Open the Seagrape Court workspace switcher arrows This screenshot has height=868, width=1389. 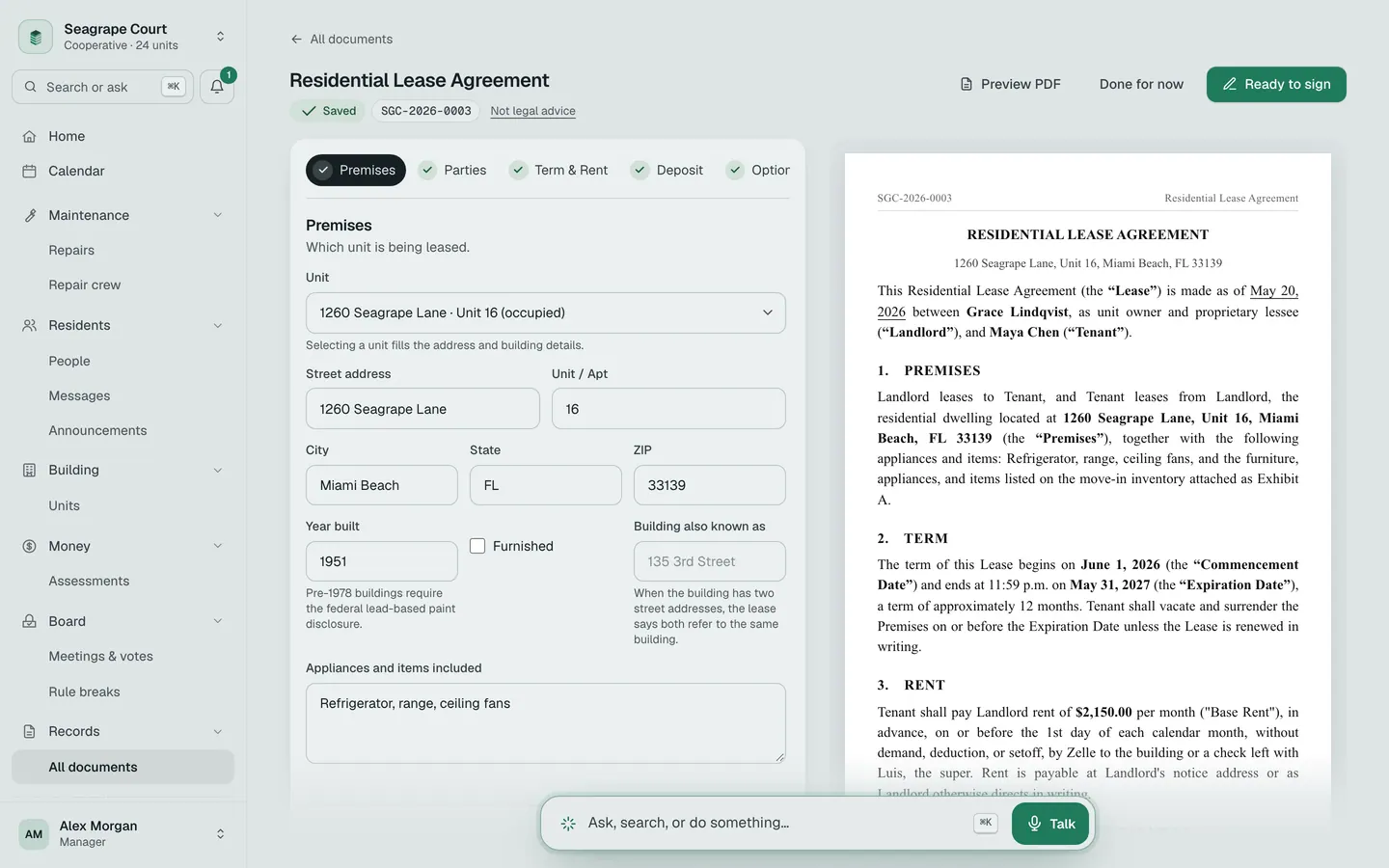coord(220,37)
